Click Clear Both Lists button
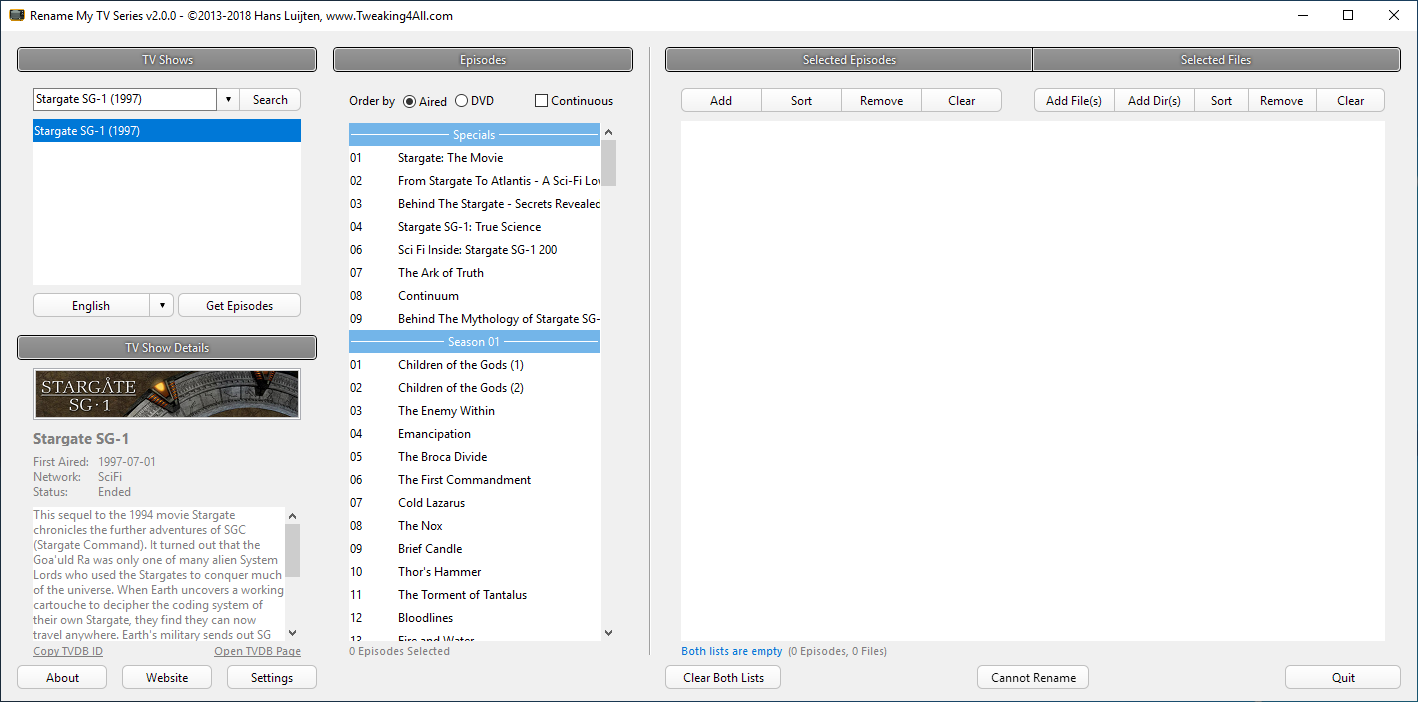1418x702 pixels. coord(724,678)
